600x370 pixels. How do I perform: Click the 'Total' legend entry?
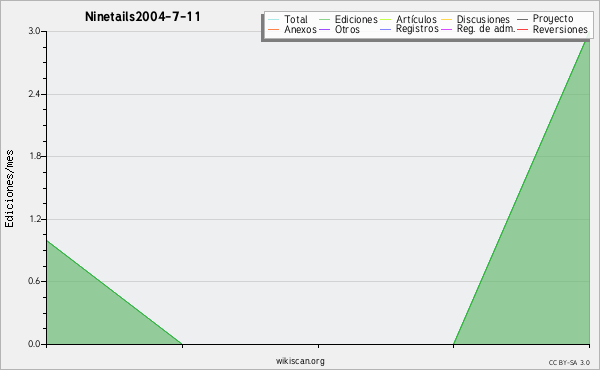(x=288, y=19)
